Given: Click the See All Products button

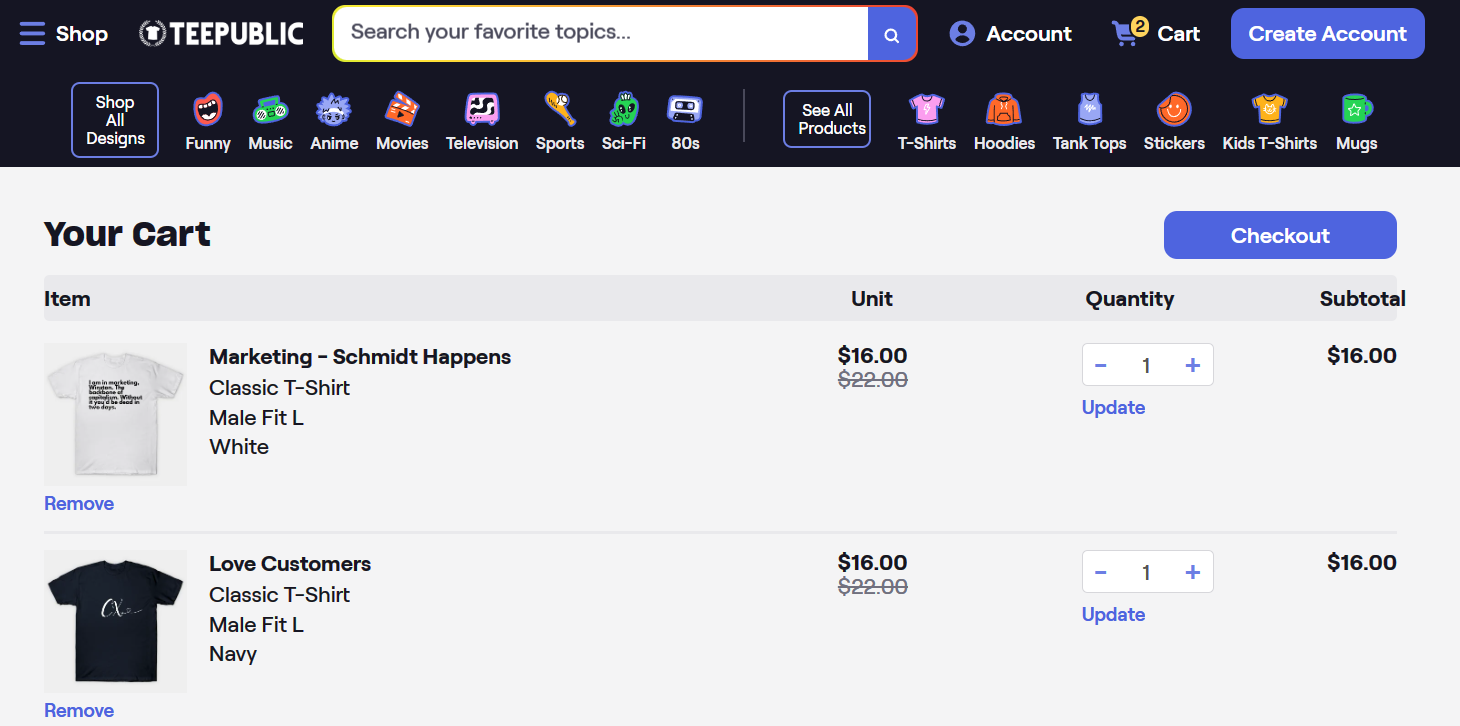Looking at the screenshot, I should [827, 119].
